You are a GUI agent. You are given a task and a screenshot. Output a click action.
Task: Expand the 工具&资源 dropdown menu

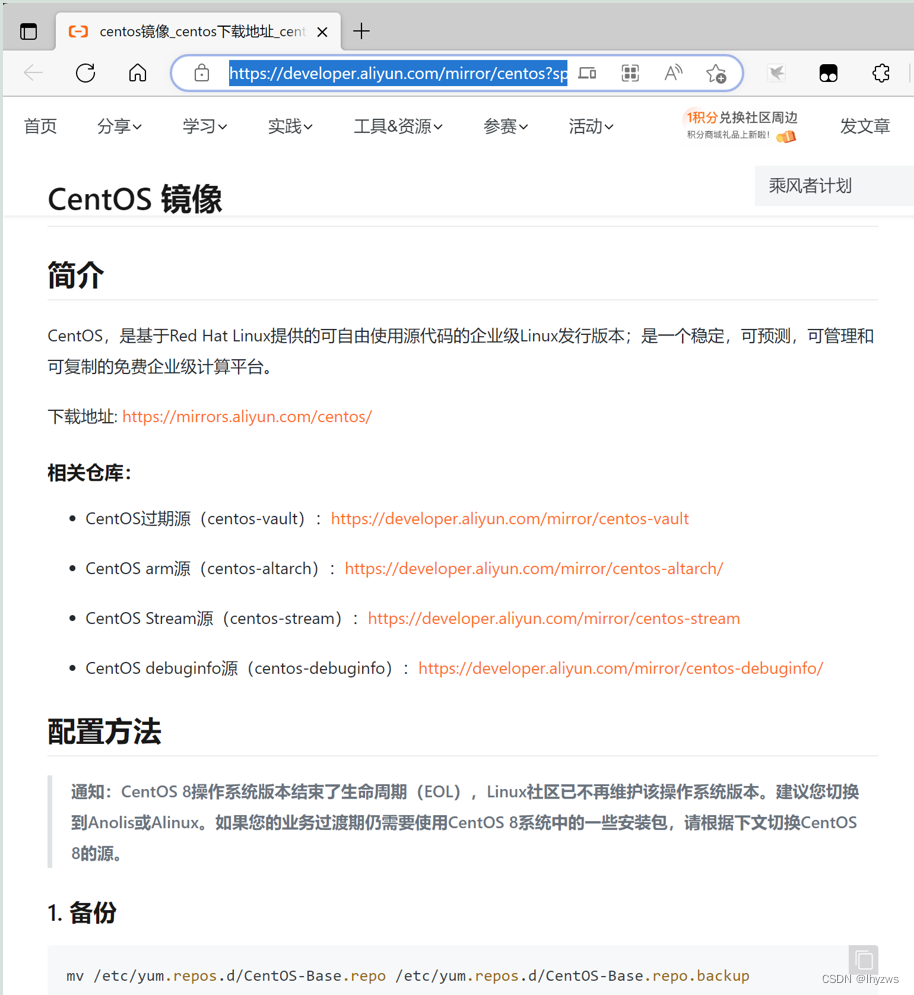point(398,126)
